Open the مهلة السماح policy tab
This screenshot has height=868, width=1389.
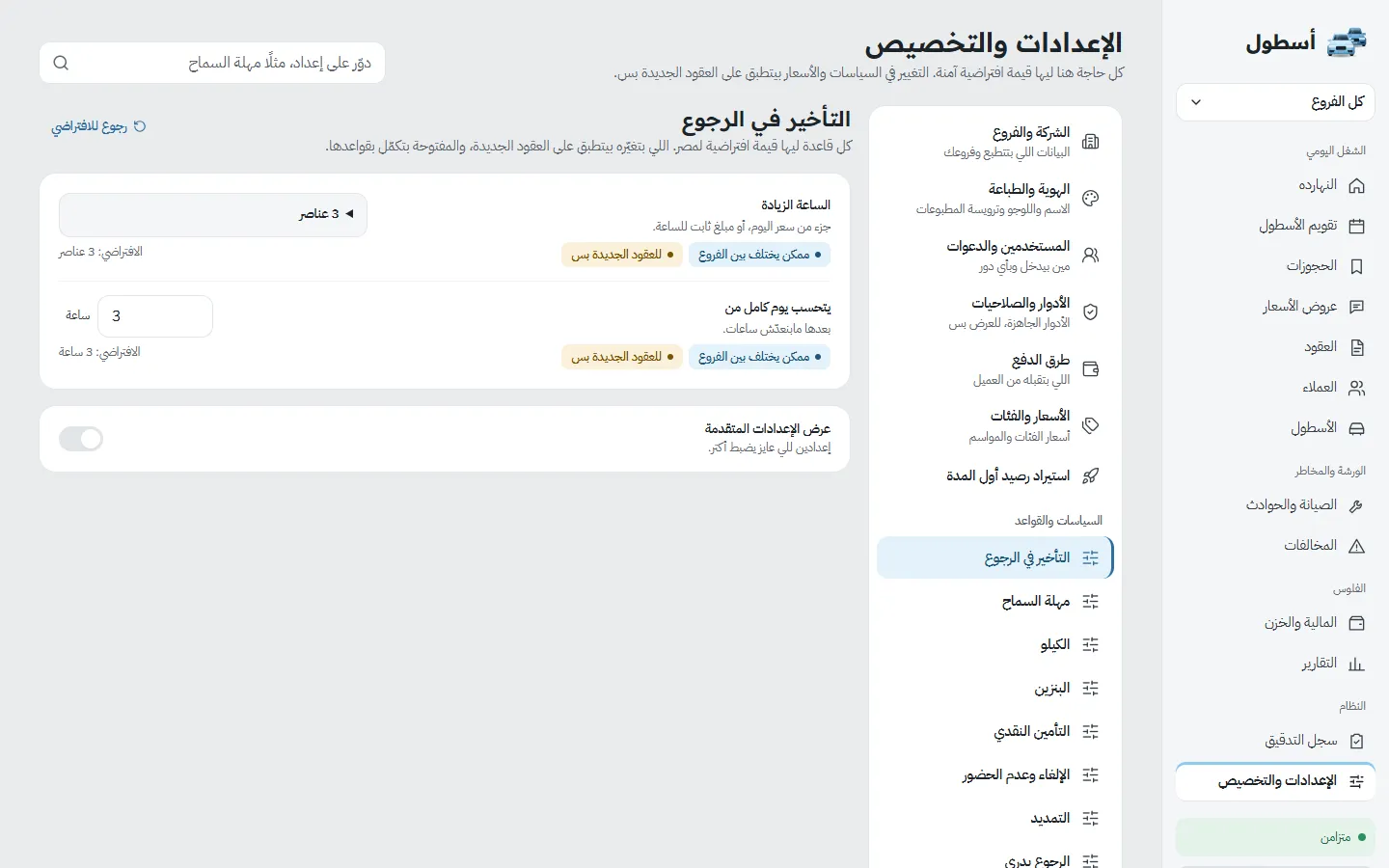click(994, 601)
